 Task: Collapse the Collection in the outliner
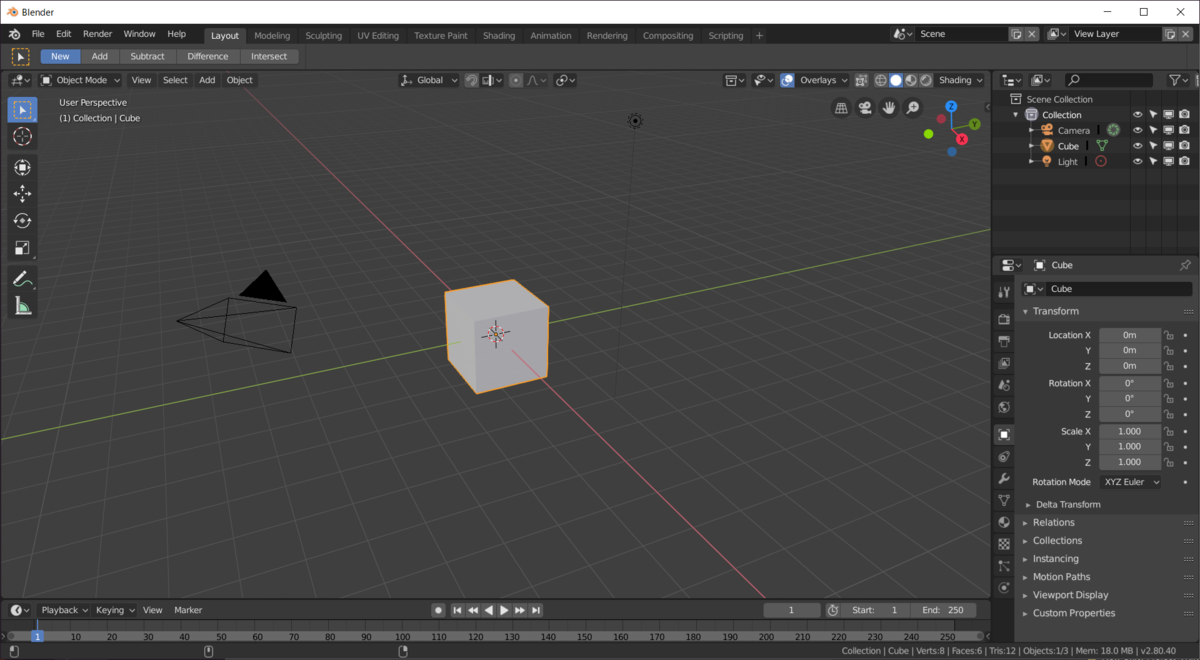click(x=1015, y=114)
